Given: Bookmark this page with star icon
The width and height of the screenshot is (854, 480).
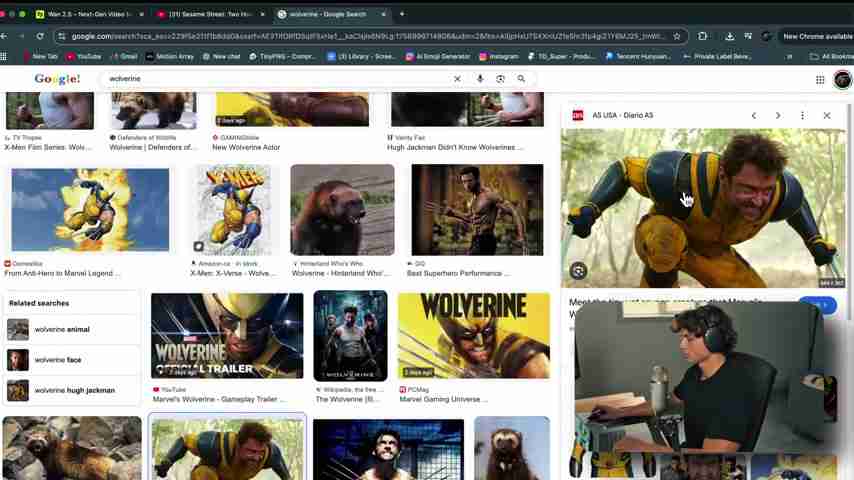Looking at the screenshot, I should [x=677, y=36].
